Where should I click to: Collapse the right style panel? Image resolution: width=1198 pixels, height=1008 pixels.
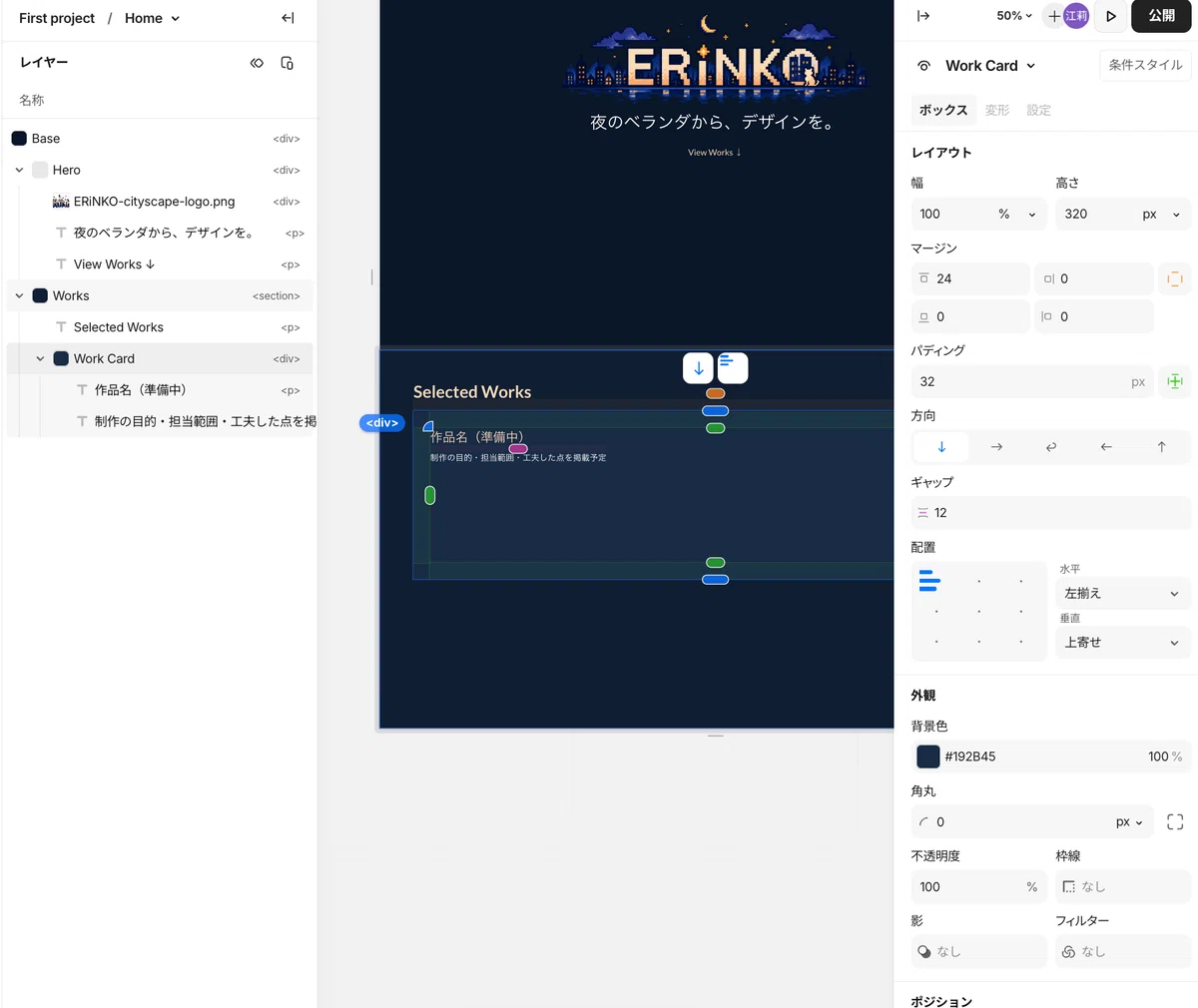point(923,16)
